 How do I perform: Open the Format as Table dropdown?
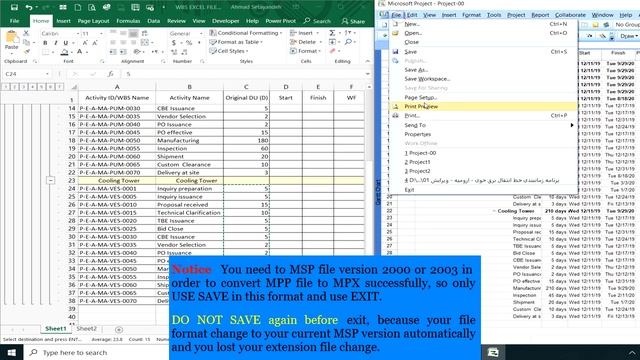(x=236, y=42)
